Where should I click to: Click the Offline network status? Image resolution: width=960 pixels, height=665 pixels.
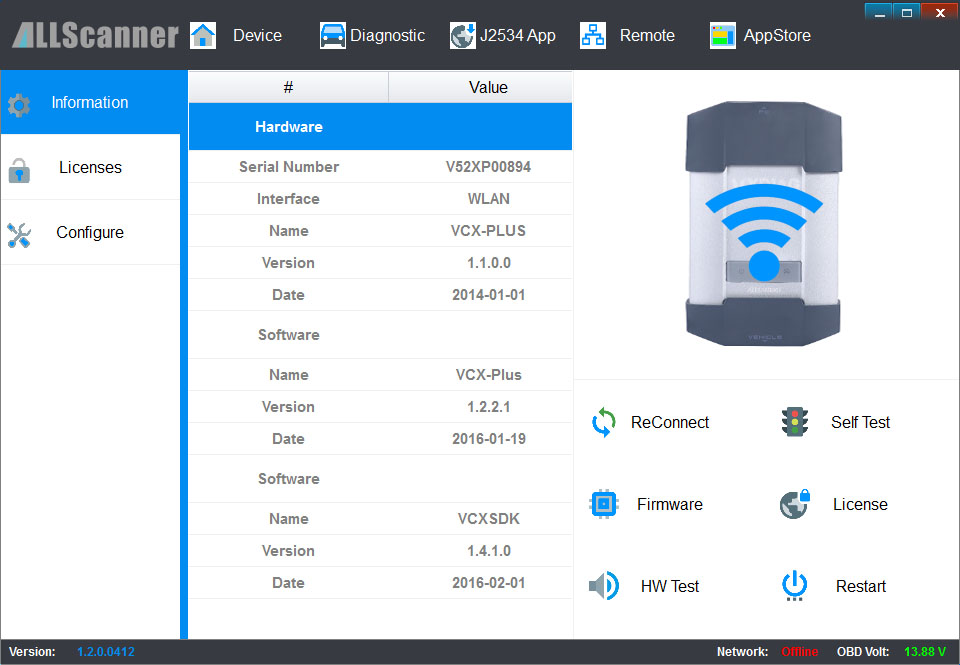800,652
